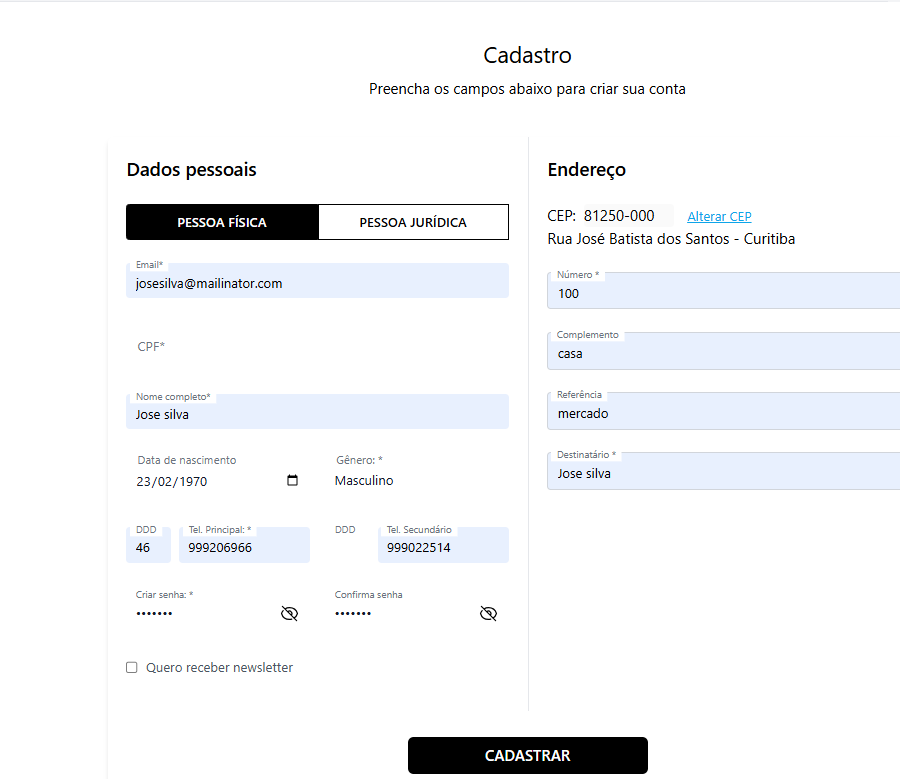Click the Destinatário field

[723, 474]
